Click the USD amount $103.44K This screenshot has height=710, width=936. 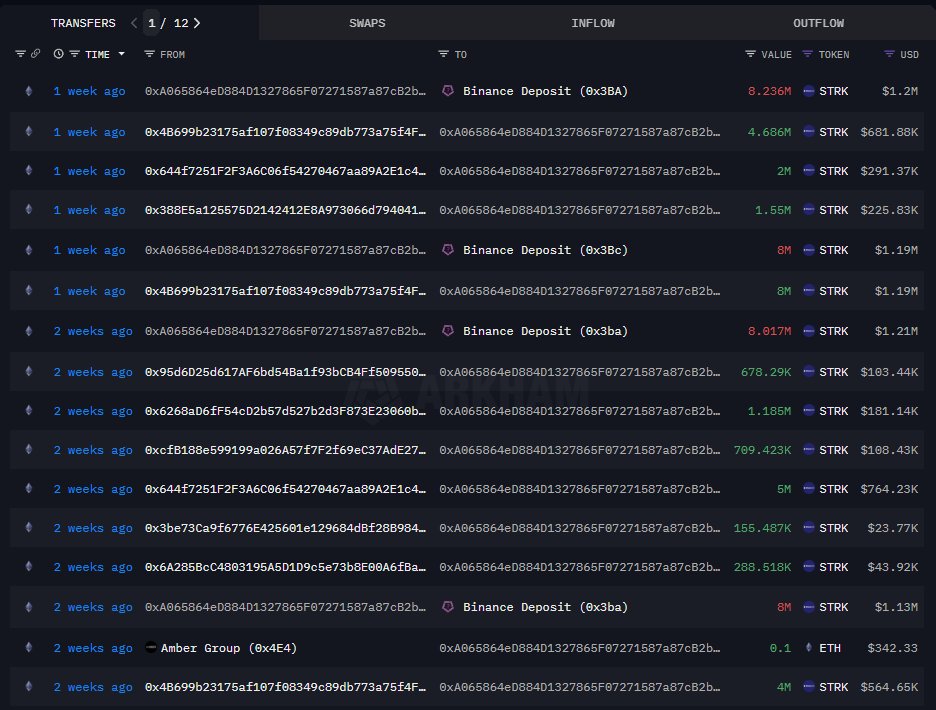(x=889, y=371)
